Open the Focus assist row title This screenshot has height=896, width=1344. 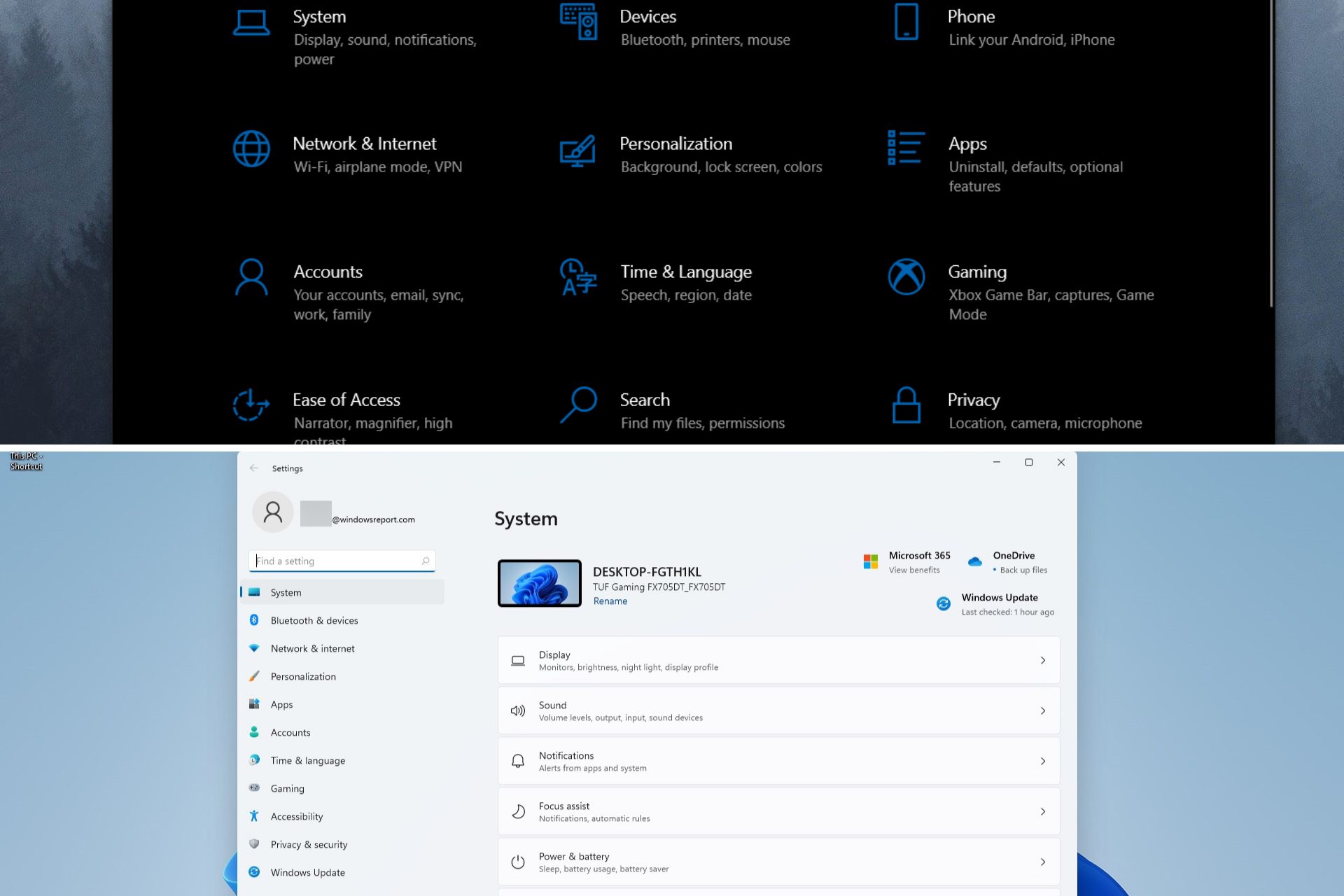point(564,806)
